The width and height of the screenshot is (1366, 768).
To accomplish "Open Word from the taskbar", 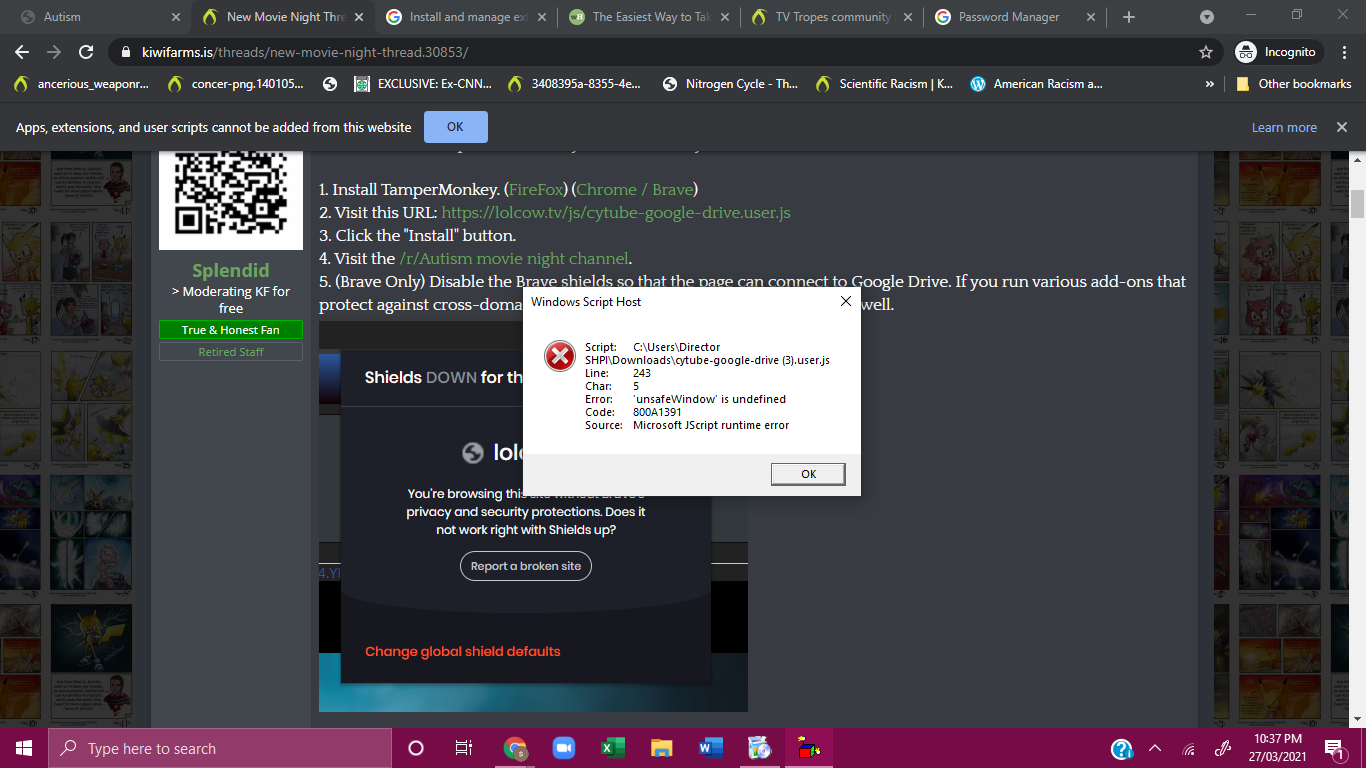I will point(711,748).
